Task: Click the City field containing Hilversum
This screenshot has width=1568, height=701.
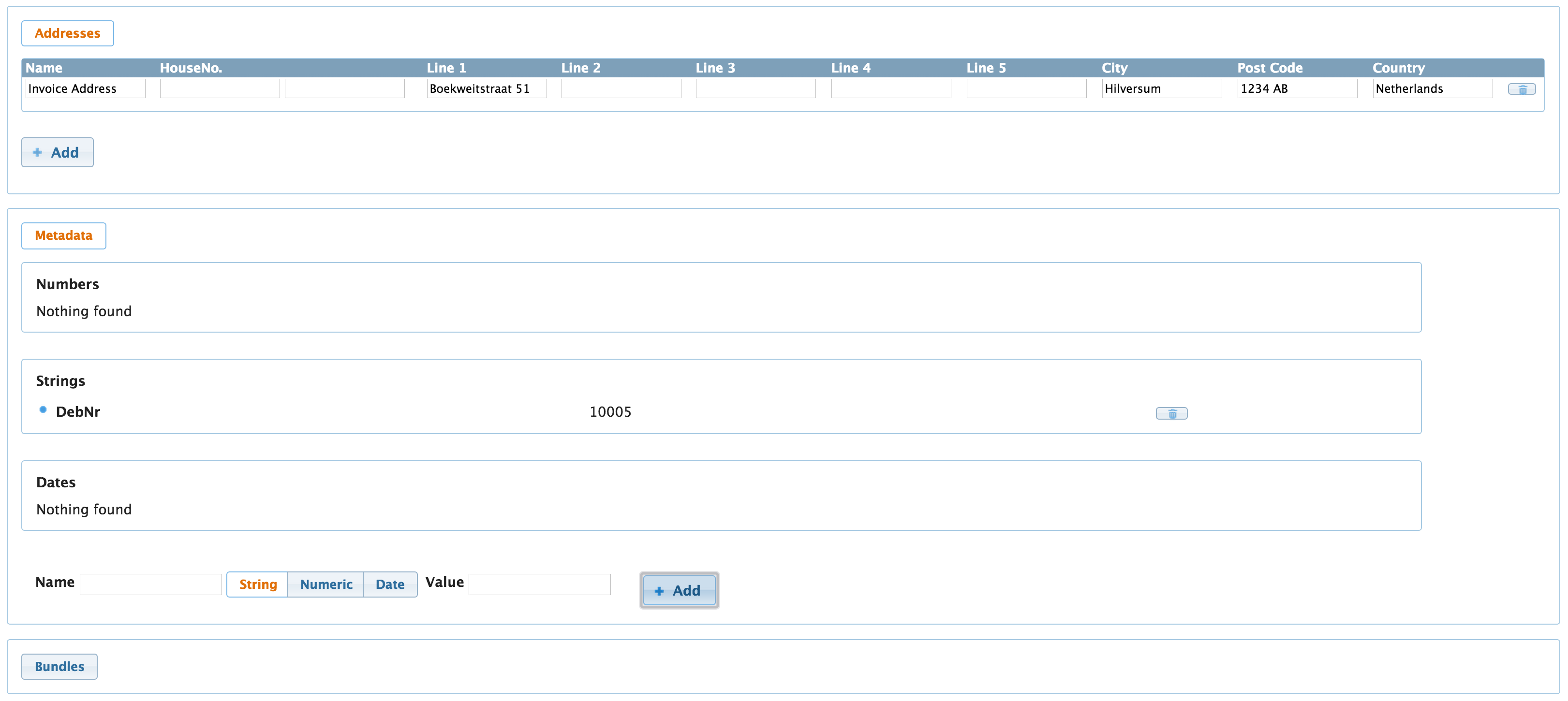Action: [x=1161, y=89]
